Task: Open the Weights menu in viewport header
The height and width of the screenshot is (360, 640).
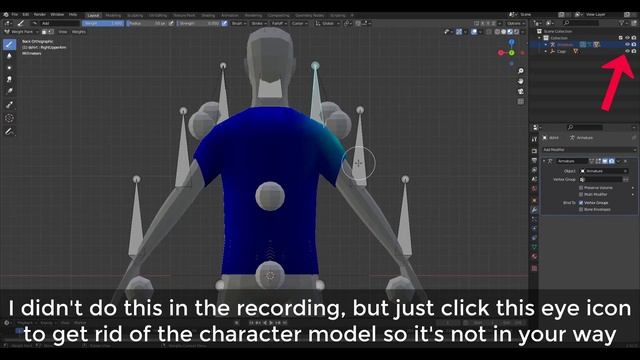Action: 79,31
